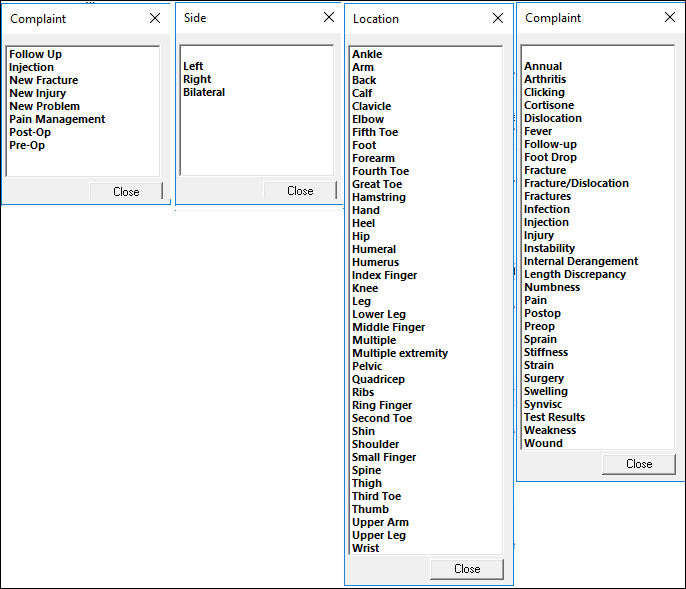Image resolution: width=686 pixels, height=589 pixels.
Task: Pick 'Test Results' complaint
Action: click(x=554, y=417)
